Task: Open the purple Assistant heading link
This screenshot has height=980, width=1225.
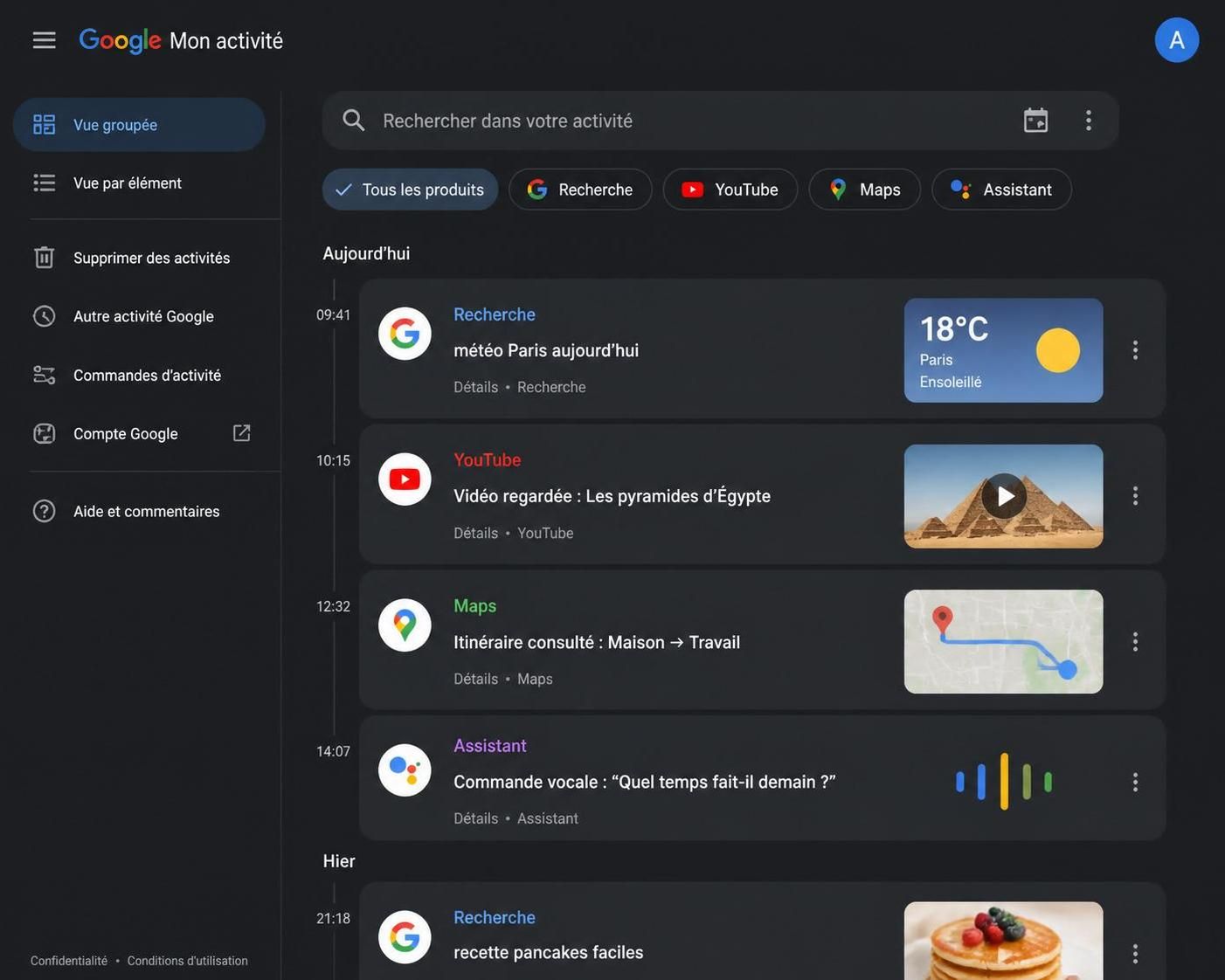Action: point(489,746)
